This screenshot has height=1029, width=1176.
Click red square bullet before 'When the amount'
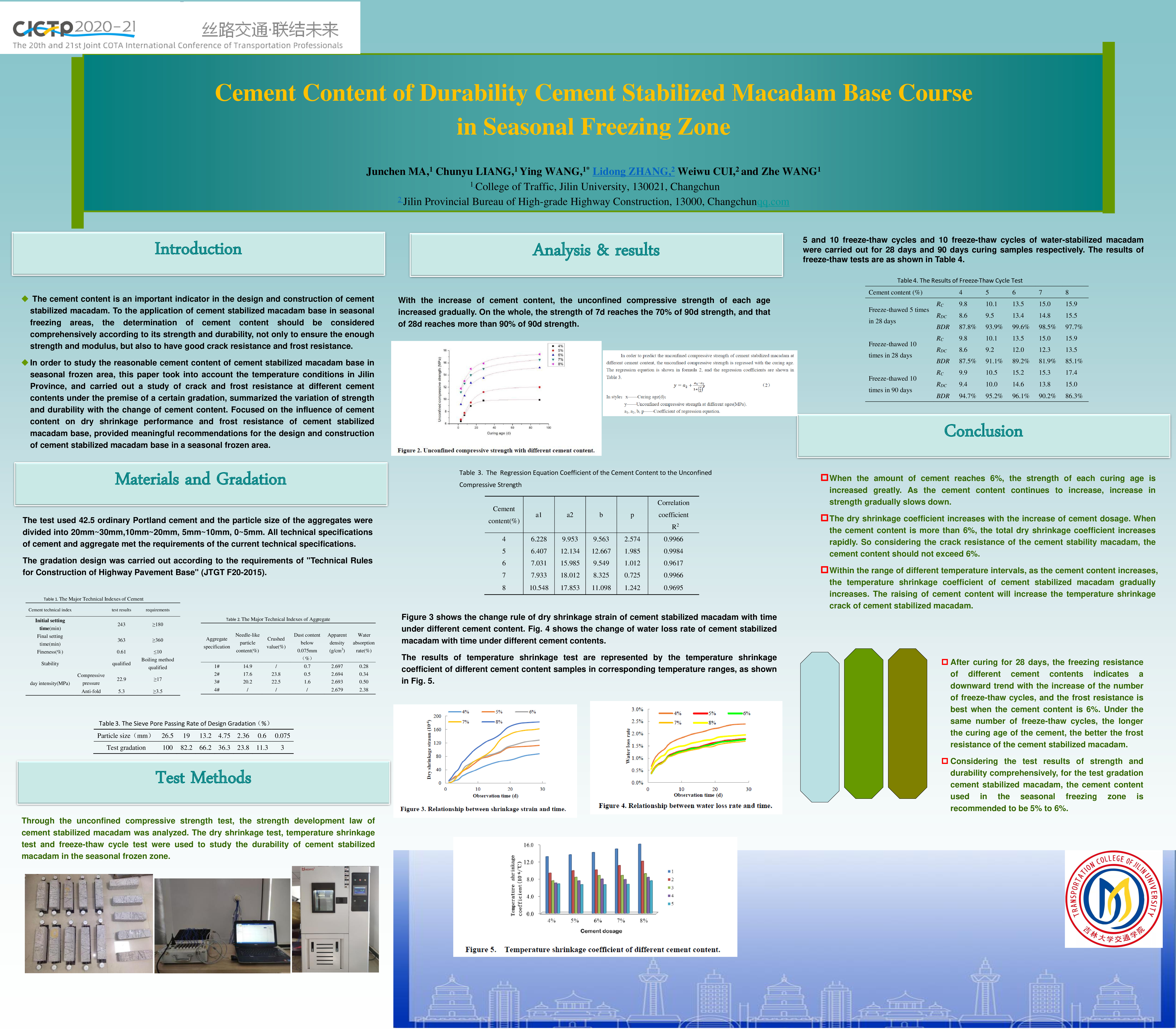[824, 478]
